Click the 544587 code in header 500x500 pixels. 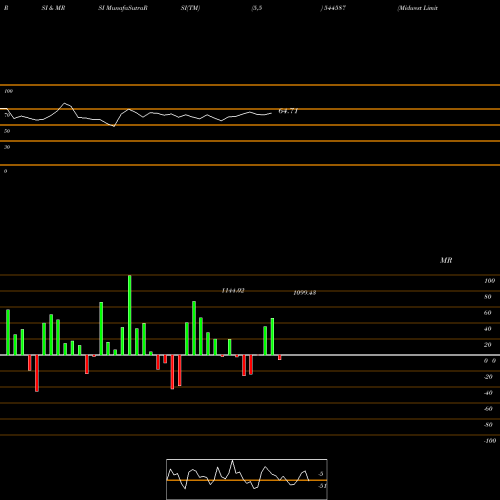tap(334, 8)
